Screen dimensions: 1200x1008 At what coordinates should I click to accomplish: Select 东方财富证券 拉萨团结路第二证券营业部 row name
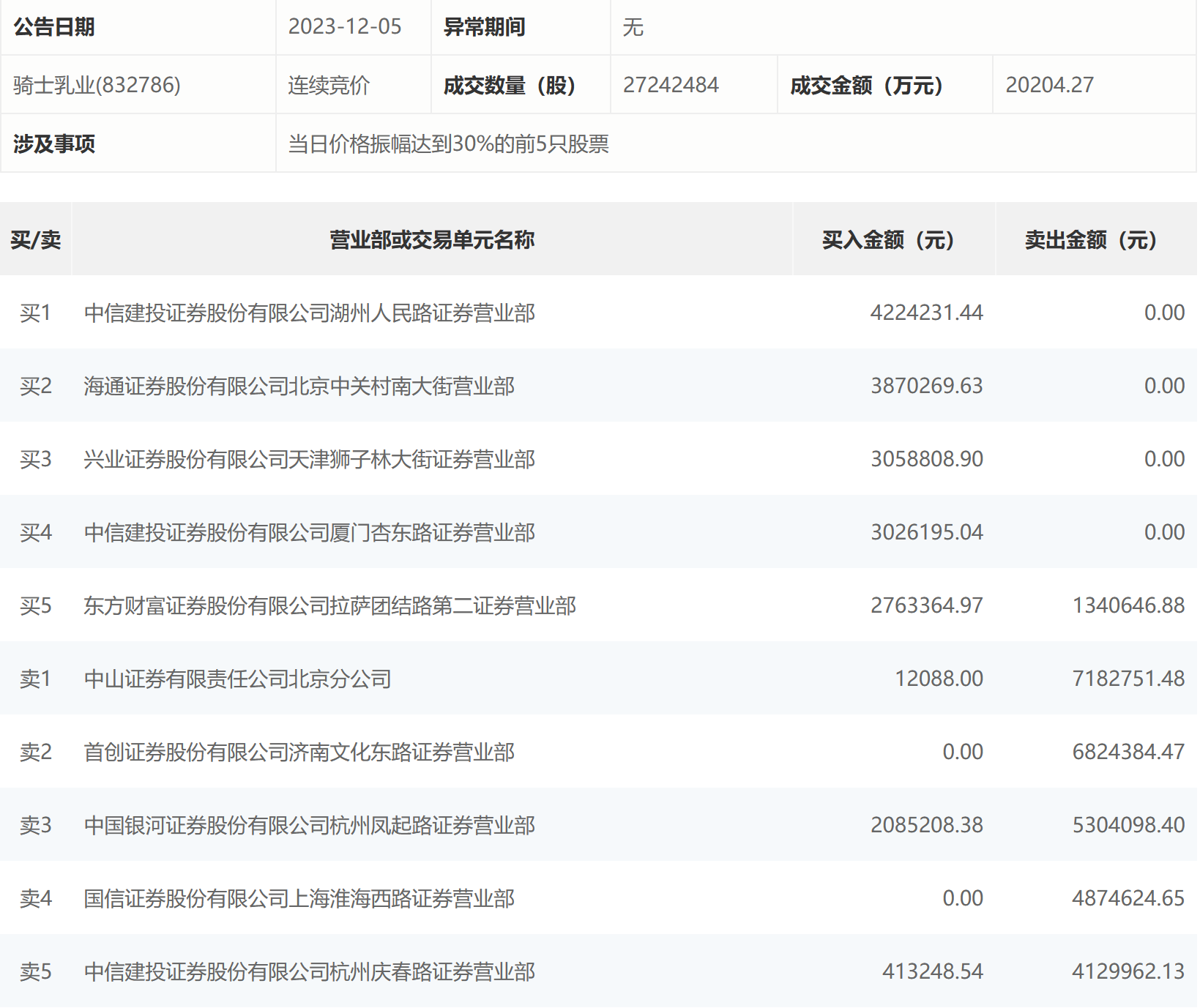(x=330, y=605)
